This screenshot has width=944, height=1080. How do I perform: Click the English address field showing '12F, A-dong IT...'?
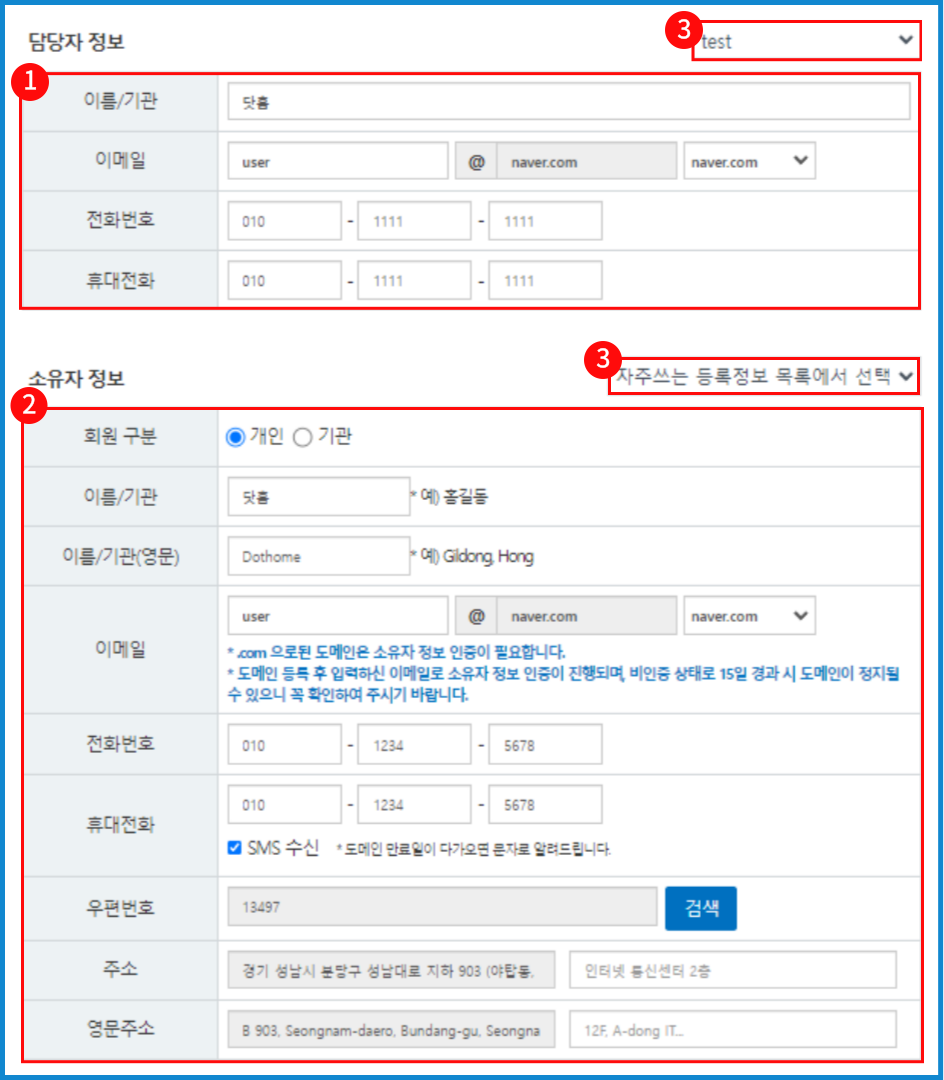tap(732, 1028)
